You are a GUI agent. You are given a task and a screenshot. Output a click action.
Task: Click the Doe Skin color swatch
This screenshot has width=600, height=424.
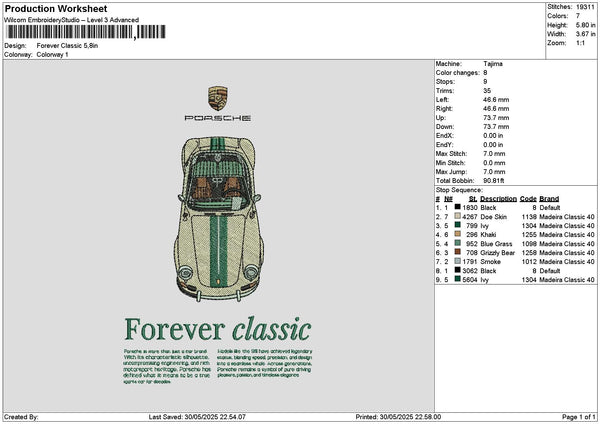(x=457, y=216)
